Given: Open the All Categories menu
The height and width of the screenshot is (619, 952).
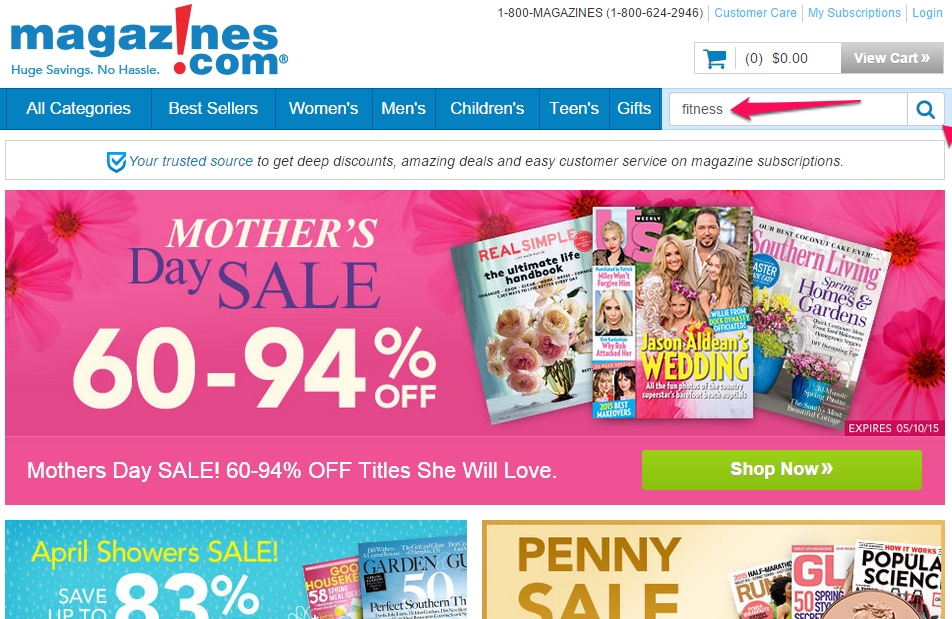Looking at the screenshot, I should (78, 109).
